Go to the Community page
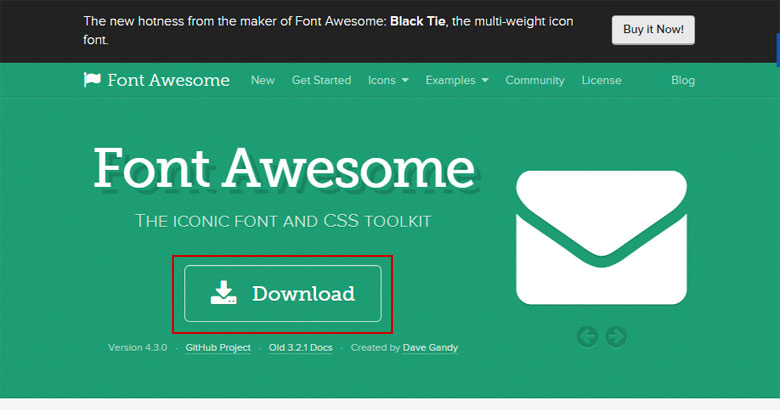Viewport: 780px width, 410px height. (535, 80)
